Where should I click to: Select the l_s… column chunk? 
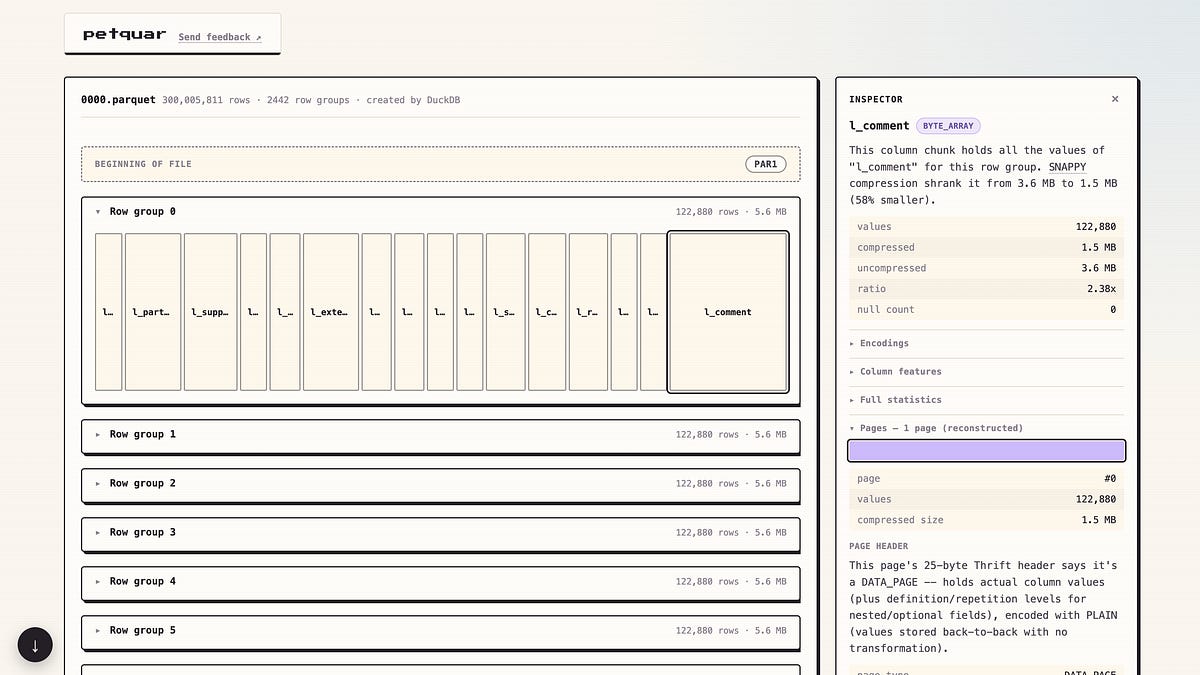(x=505, y=312)
